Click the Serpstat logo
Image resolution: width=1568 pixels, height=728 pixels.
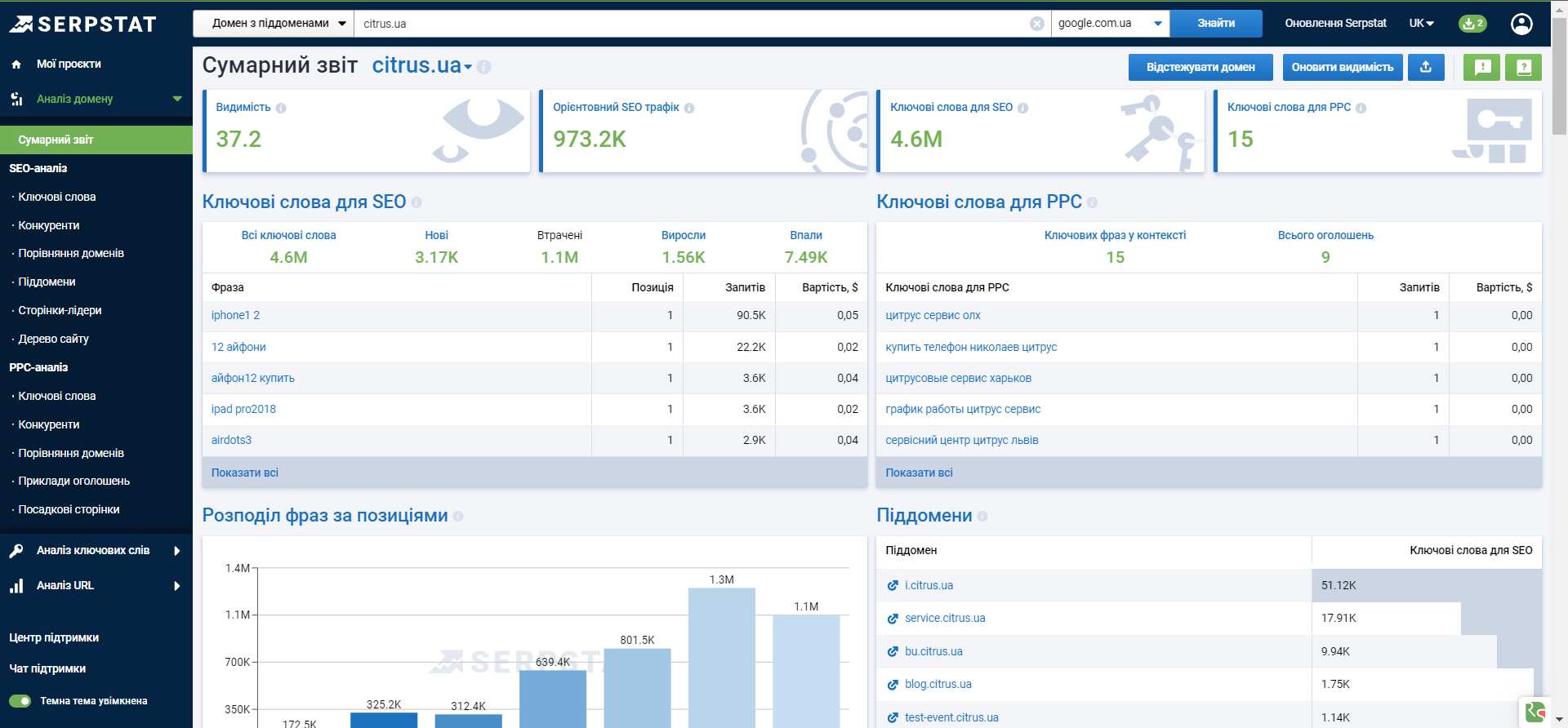click(82, 24)
